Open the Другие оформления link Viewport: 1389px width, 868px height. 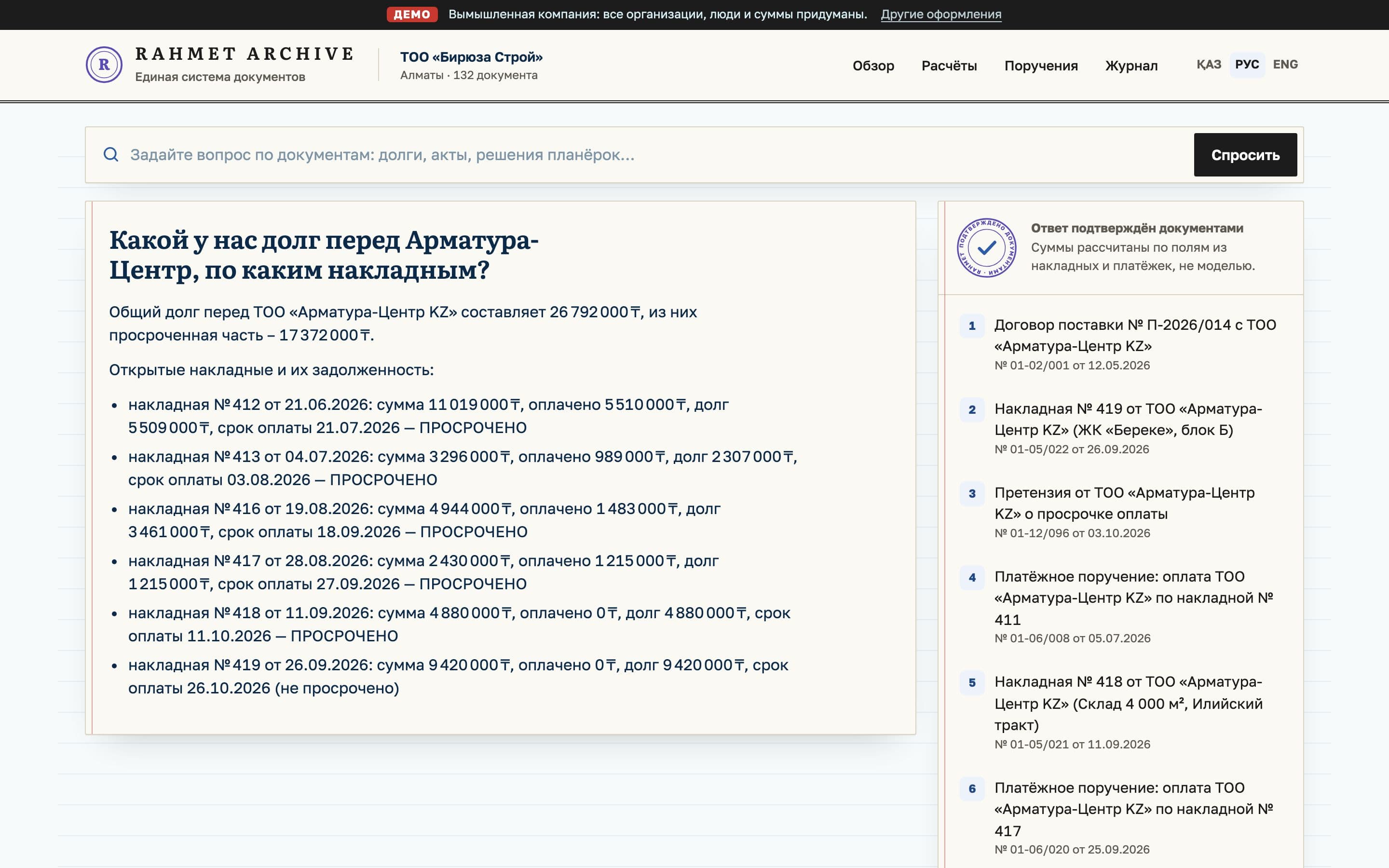click(941, 14)
